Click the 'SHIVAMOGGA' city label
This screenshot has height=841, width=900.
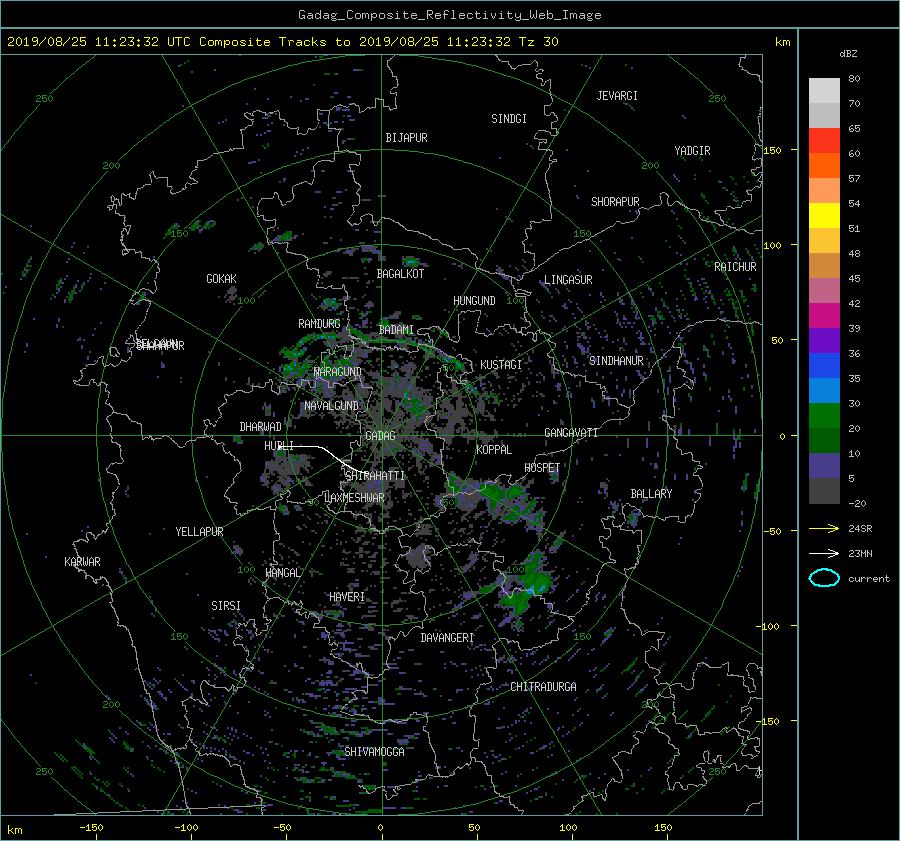point(374,752)
